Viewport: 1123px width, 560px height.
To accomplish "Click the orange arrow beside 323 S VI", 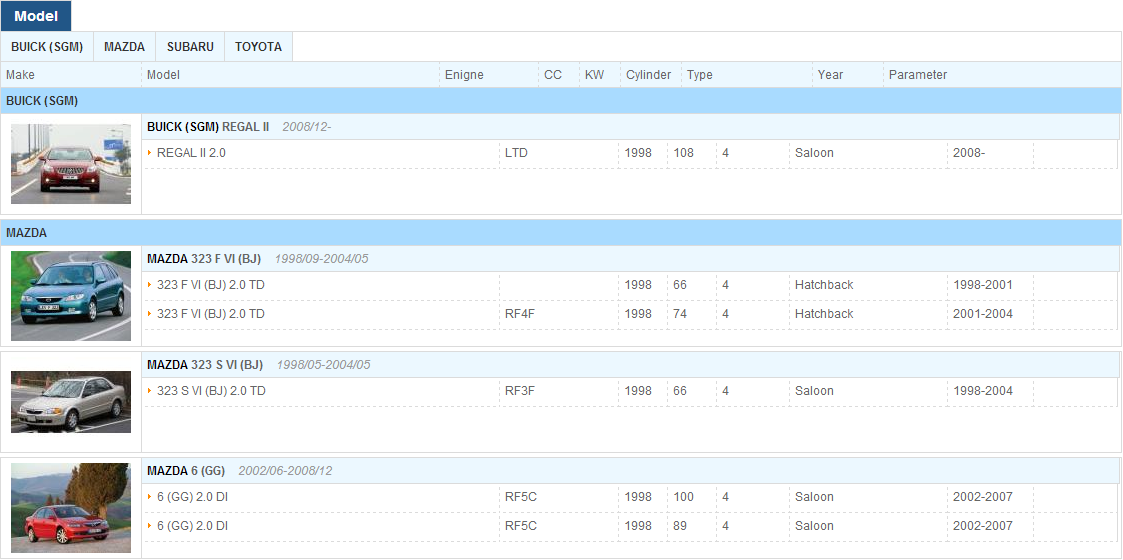I will [x=150, y=391].
